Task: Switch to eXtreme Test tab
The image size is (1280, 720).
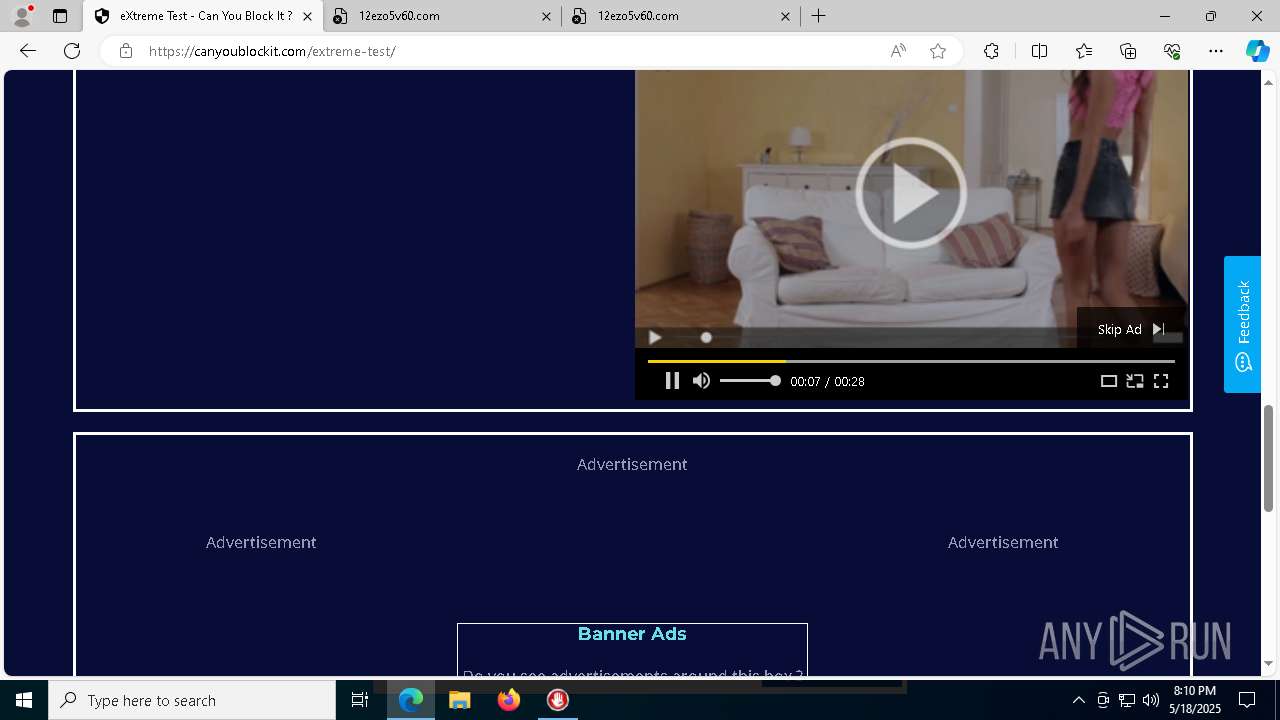Action: click(x=203, y=16)
